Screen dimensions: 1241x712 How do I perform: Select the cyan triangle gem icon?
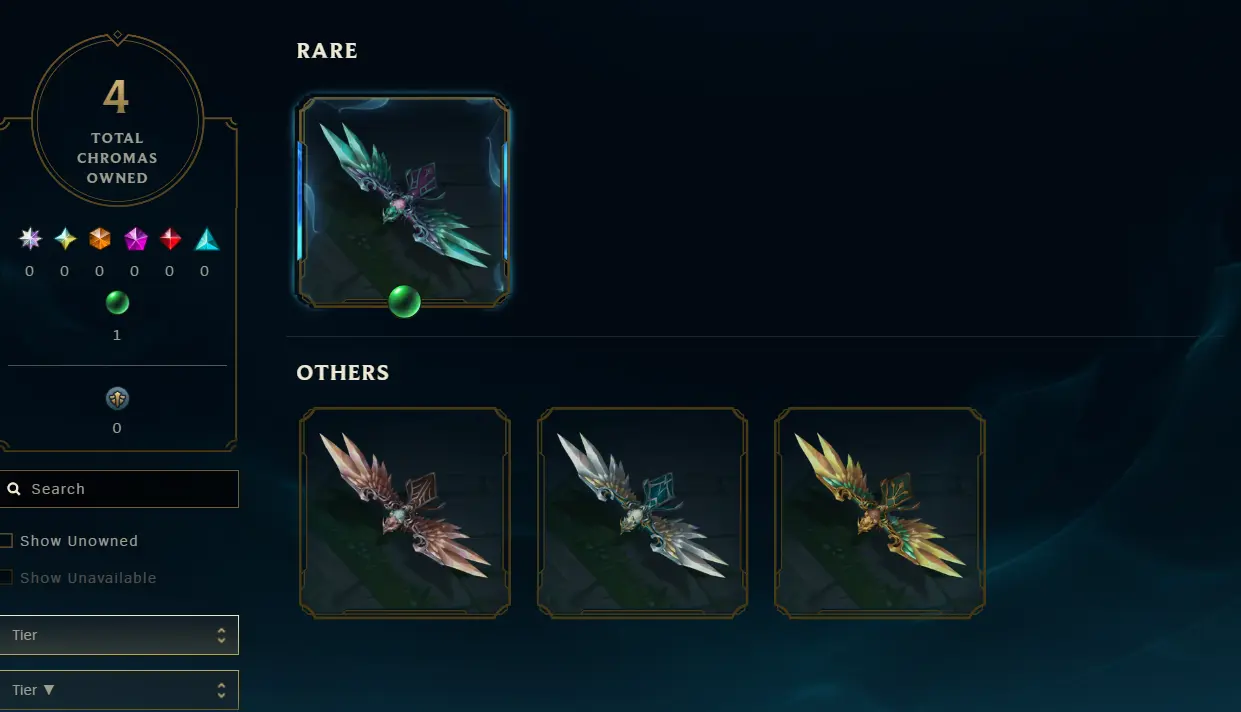(207, 239)
